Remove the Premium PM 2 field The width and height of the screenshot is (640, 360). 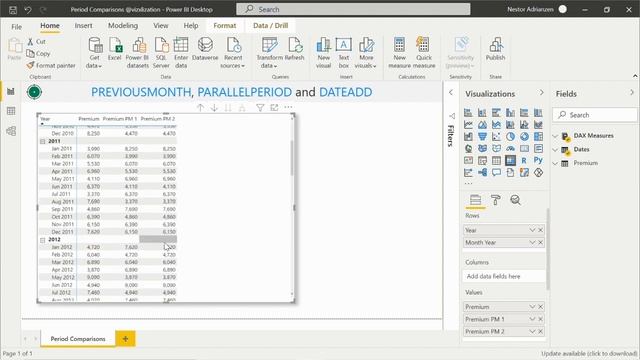tap(540, 331)
